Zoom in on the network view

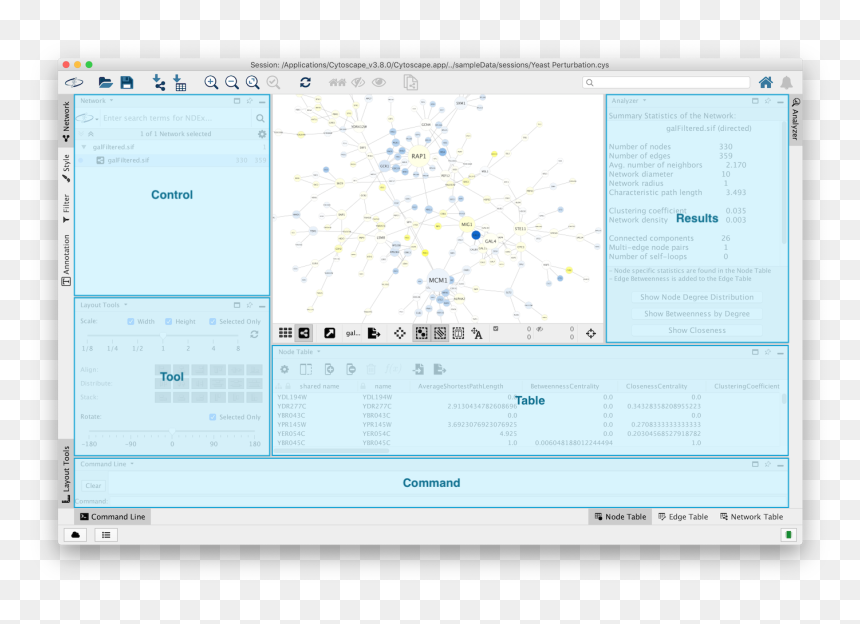(211, 83)
